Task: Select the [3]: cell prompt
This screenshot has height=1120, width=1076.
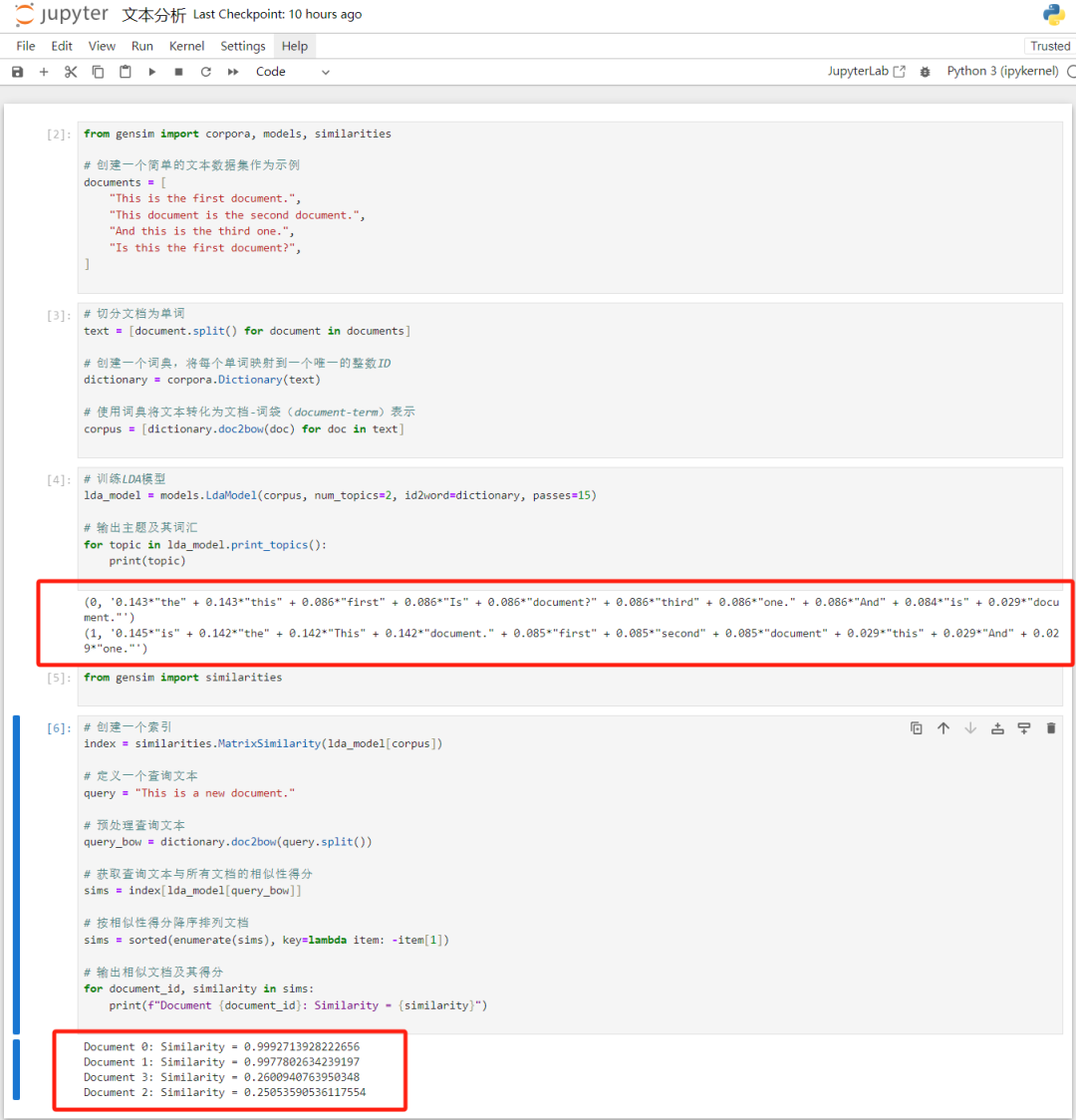Action: 59,316
